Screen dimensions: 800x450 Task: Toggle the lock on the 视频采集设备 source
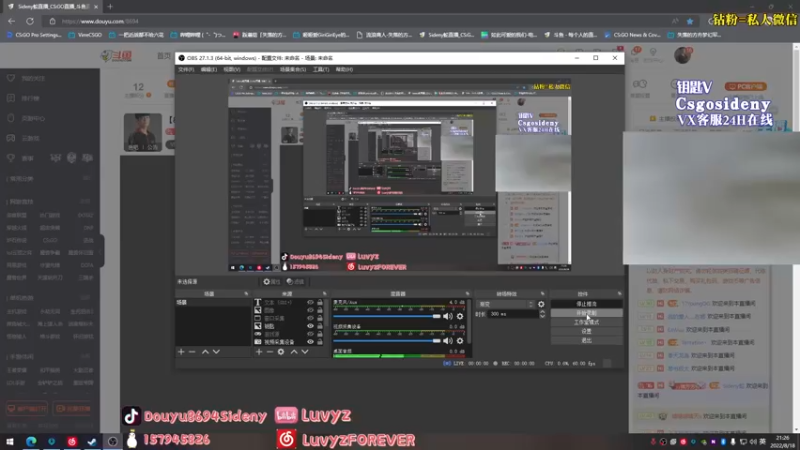point(320,342)
